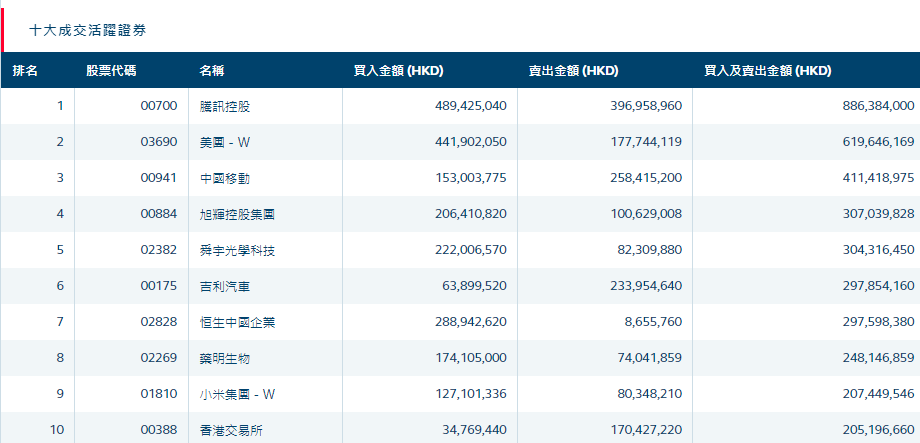Select the 藥明生物 name cell

225,357
